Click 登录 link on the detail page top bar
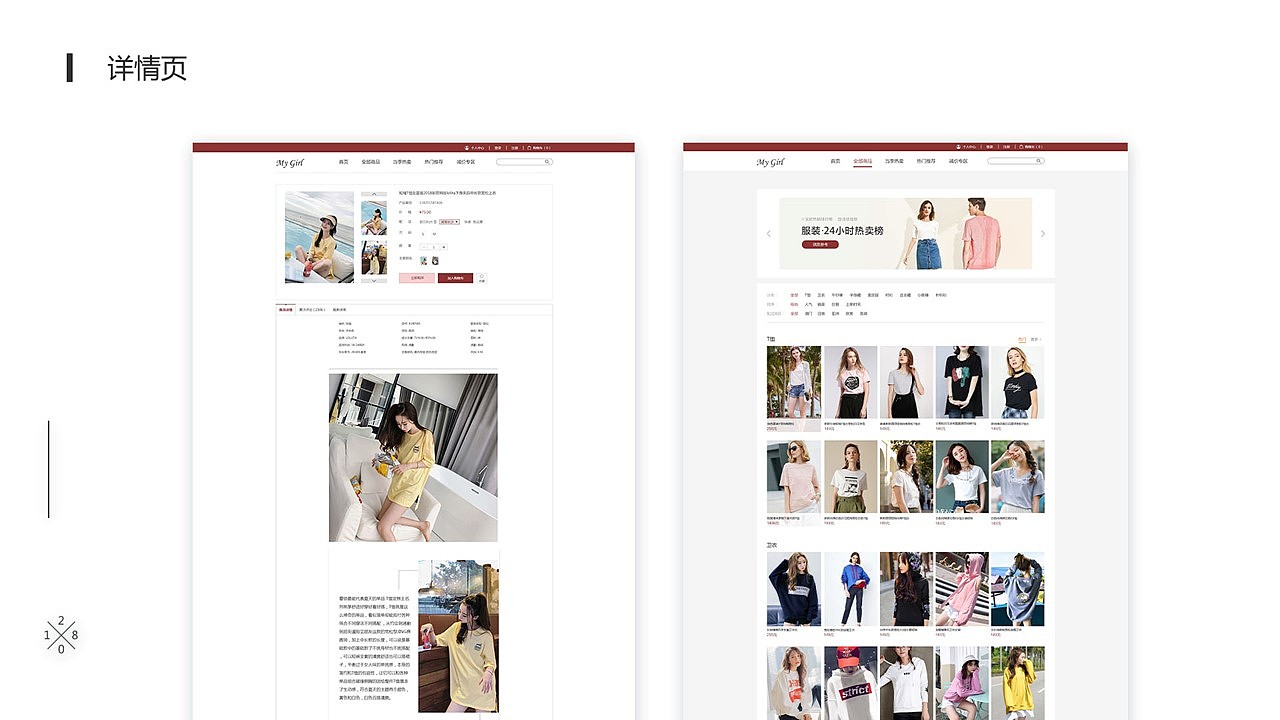The height and width of the screenshot is (720, 1280). tap(498, 148)
